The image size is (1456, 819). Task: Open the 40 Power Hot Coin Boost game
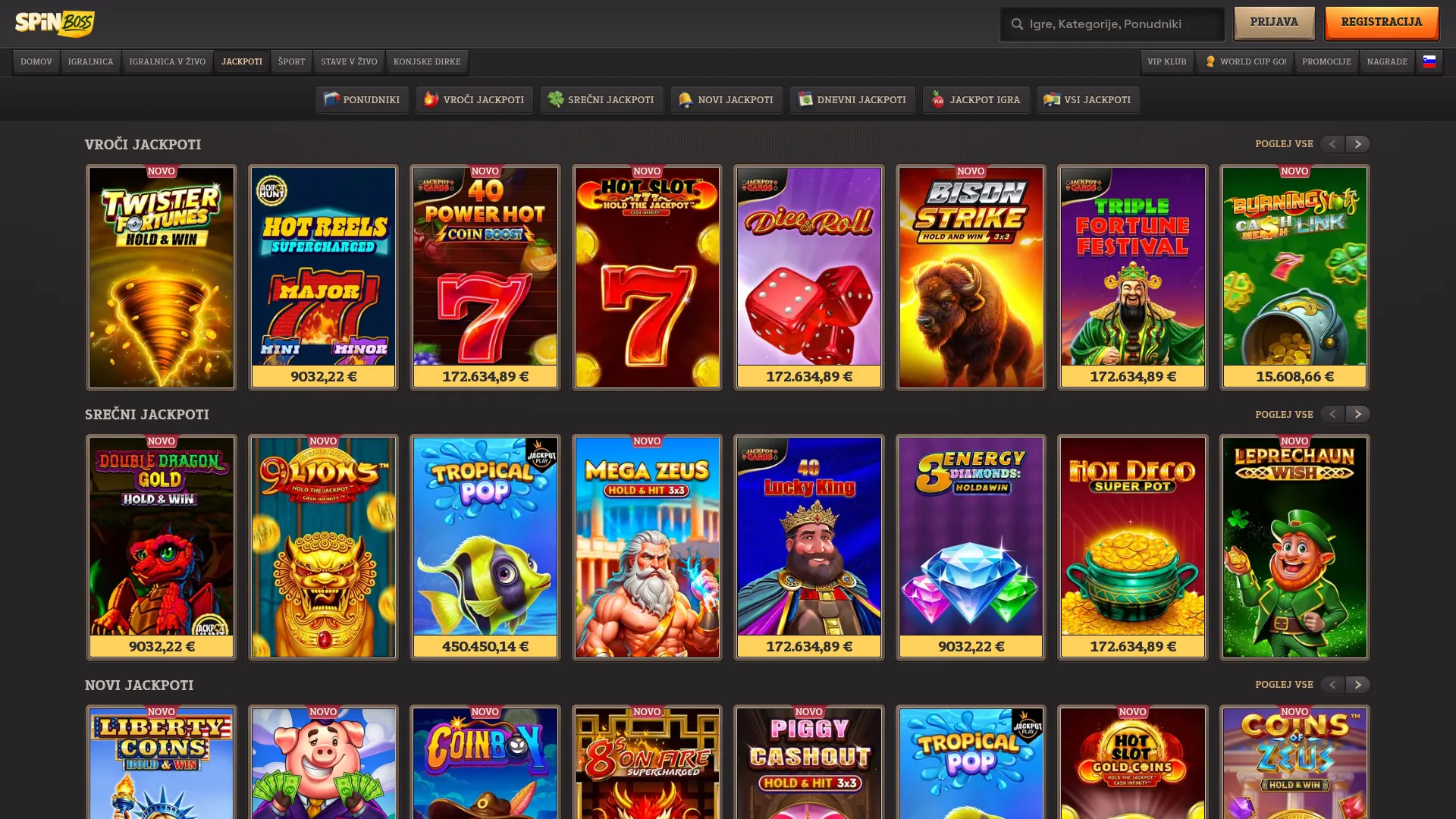point(485,278)
